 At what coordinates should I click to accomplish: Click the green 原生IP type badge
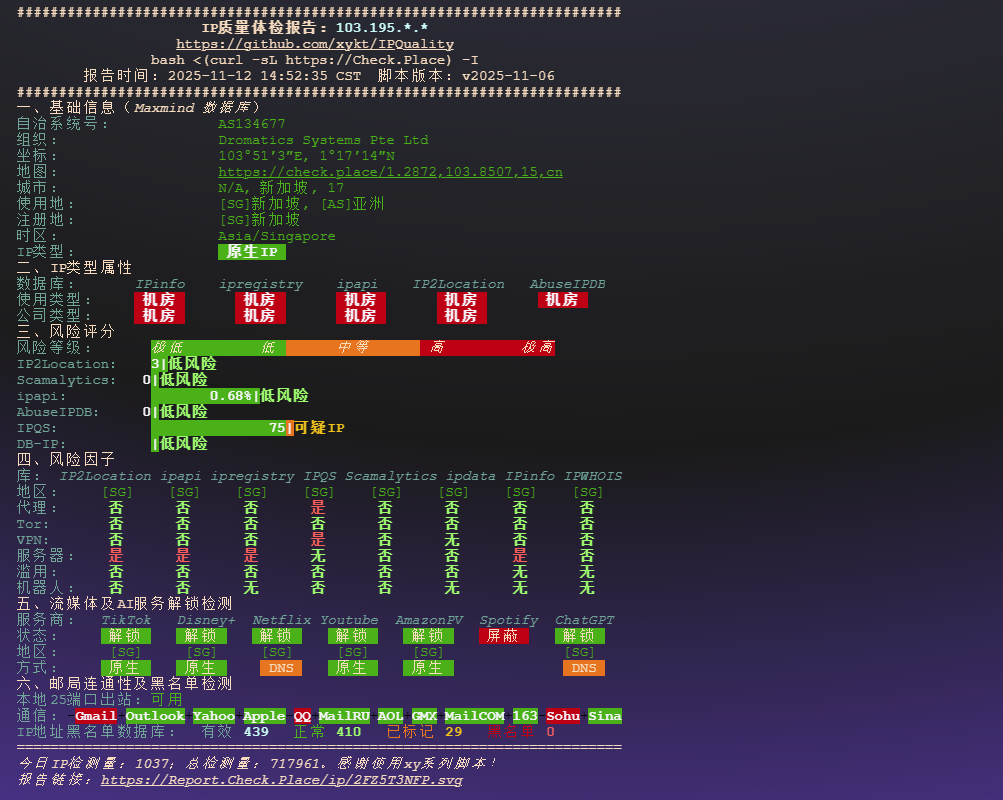point(251,251)
